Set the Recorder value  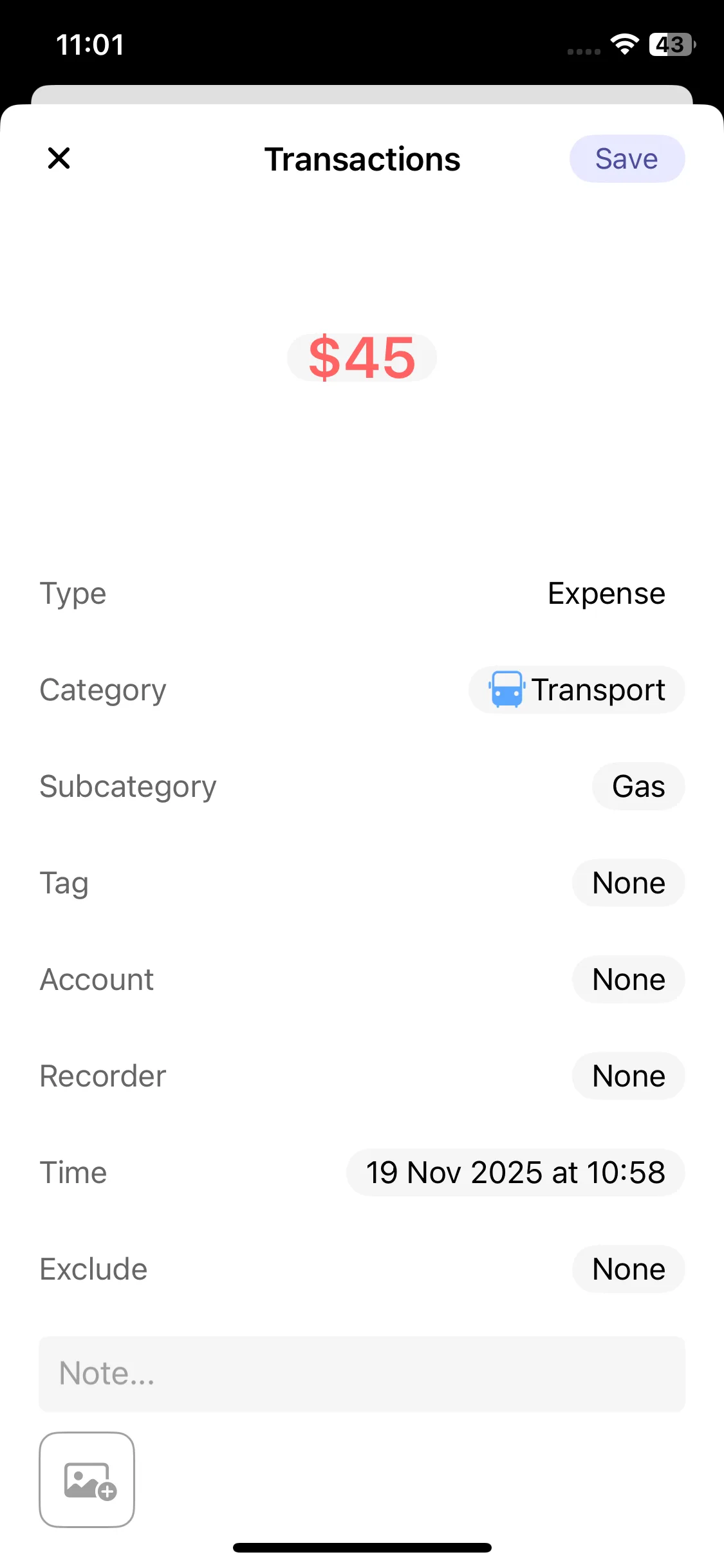point(628,1076)
